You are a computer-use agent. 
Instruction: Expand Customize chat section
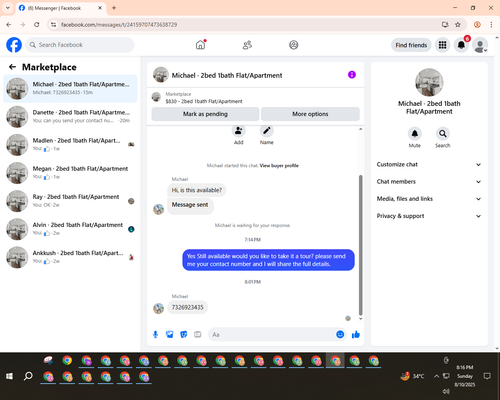click(429, 164)
